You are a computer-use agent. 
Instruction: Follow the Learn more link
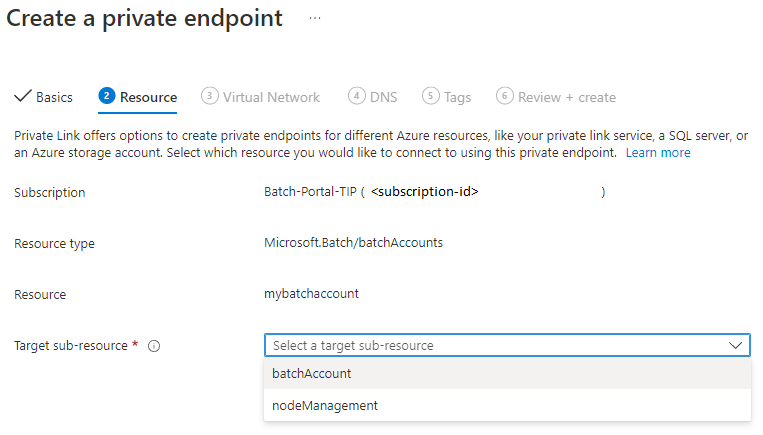(658, 153)
